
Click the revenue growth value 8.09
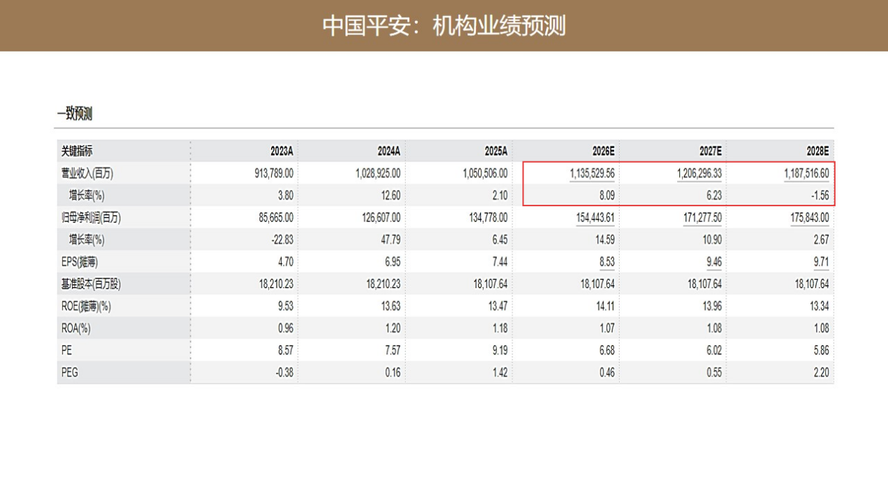click(x=607, y=195)
